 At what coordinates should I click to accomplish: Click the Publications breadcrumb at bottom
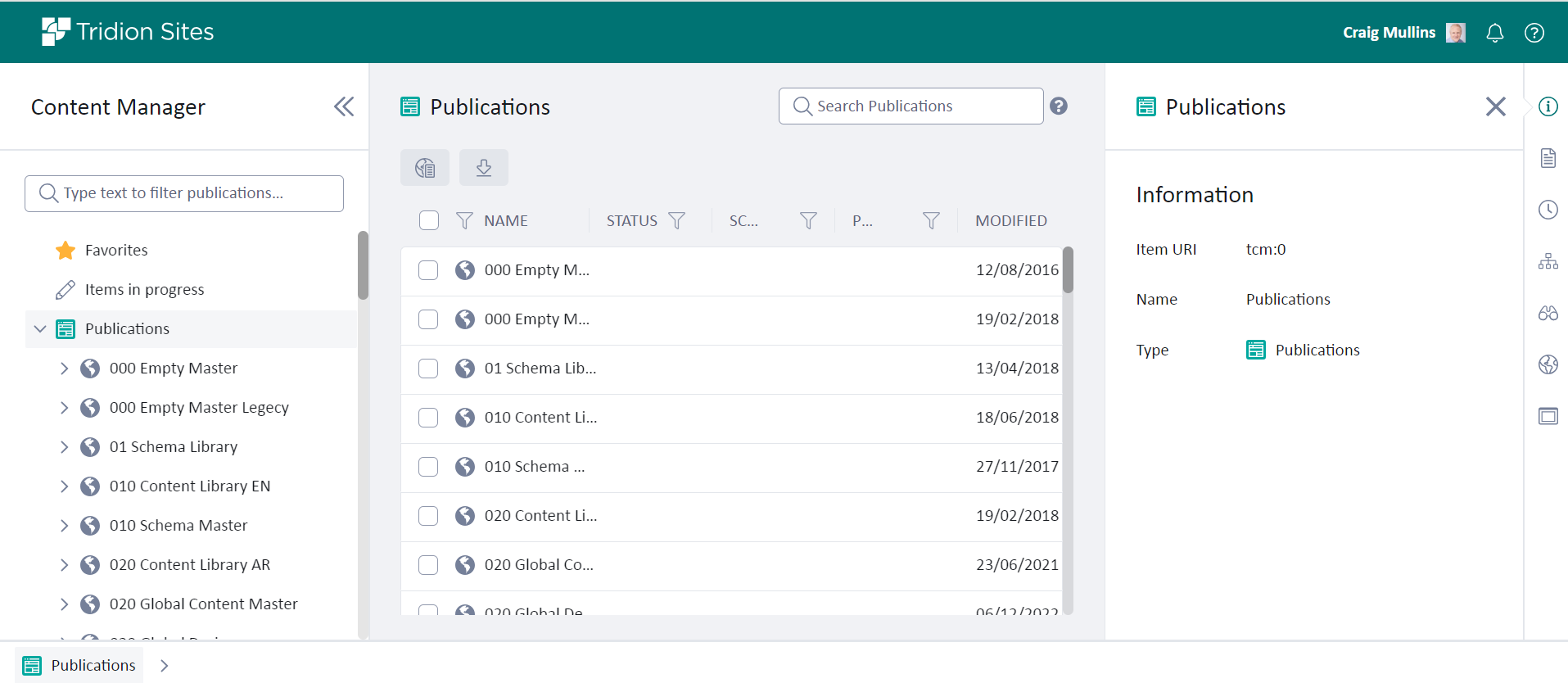point(79,665)
